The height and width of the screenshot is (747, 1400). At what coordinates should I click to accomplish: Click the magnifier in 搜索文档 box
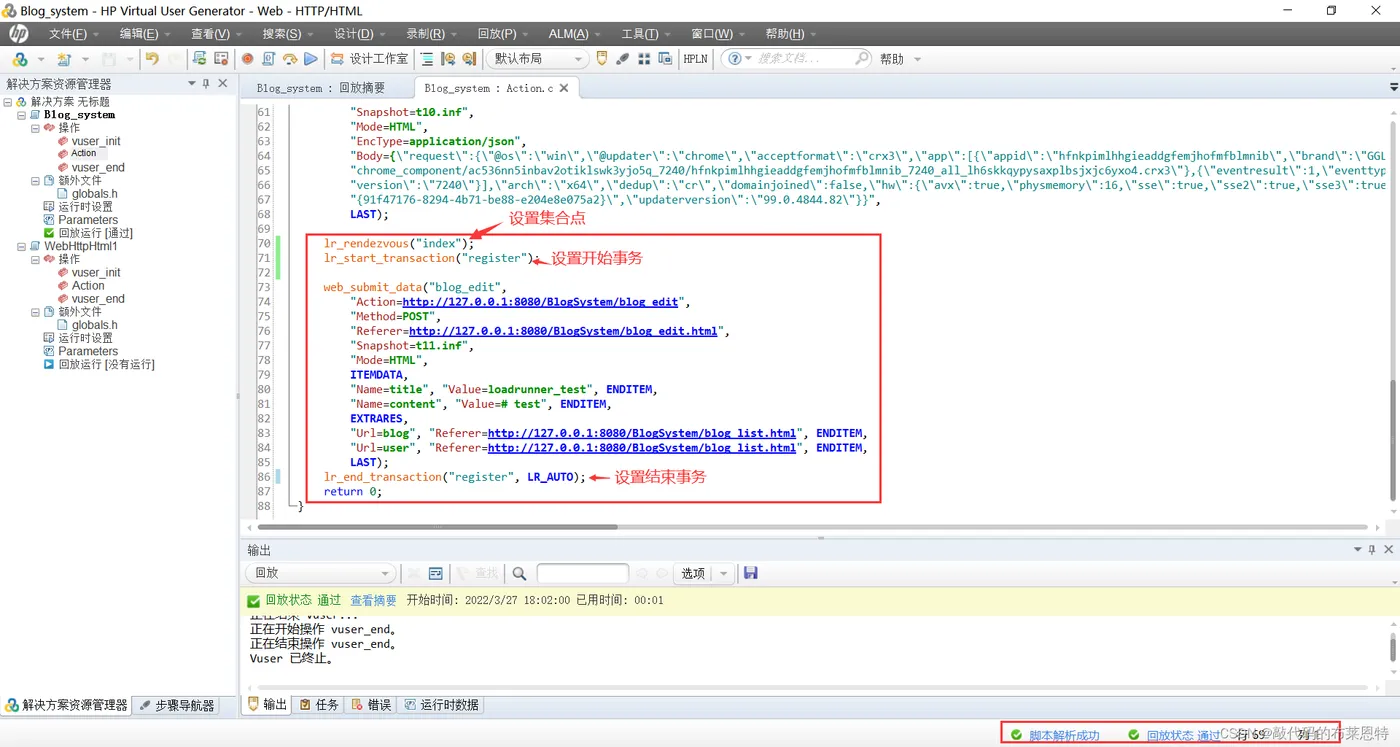point(862,59)
